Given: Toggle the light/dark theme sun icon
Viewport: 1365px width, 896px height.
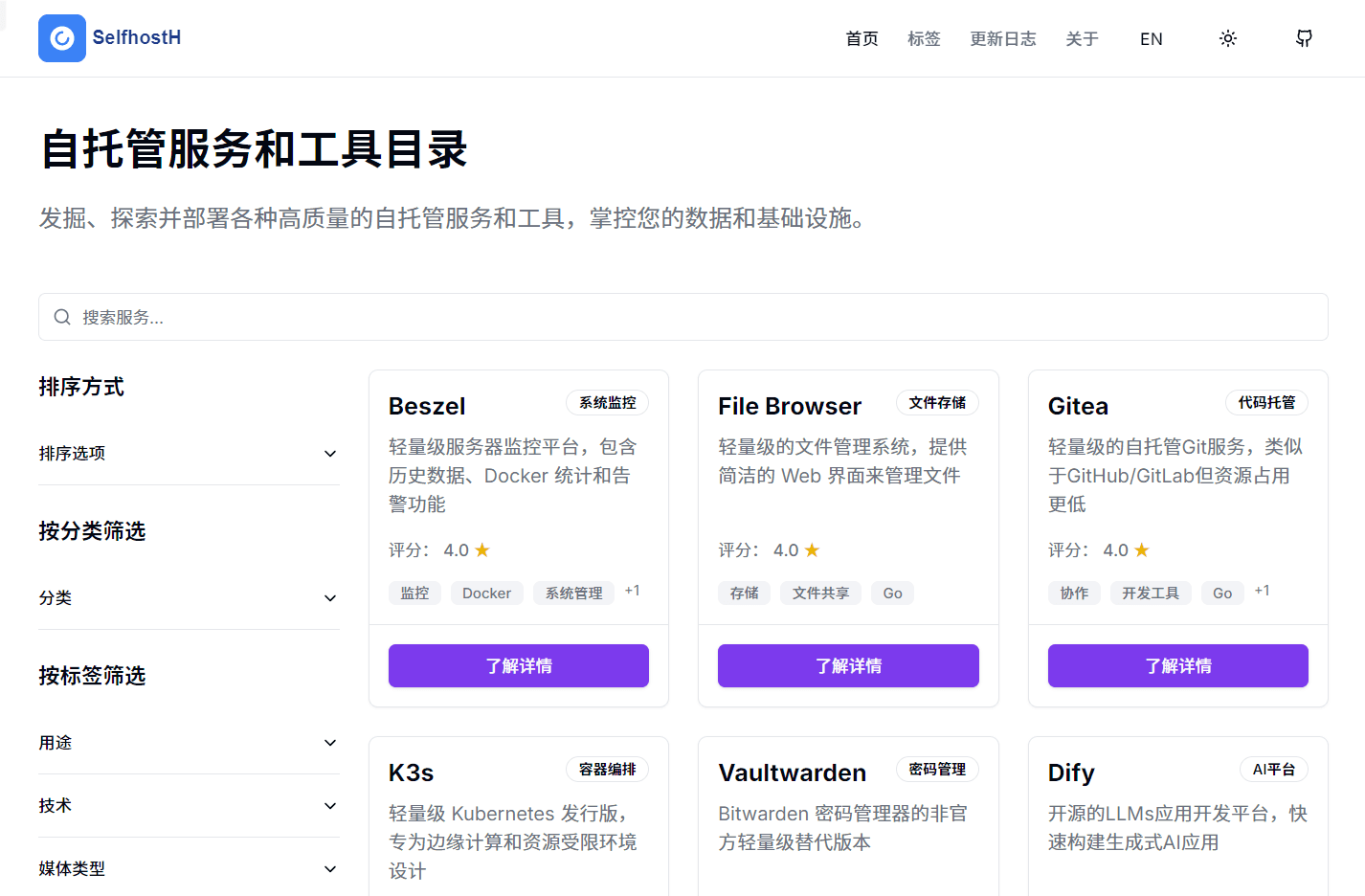Looking at the screenshot, I should (1228, 38).
